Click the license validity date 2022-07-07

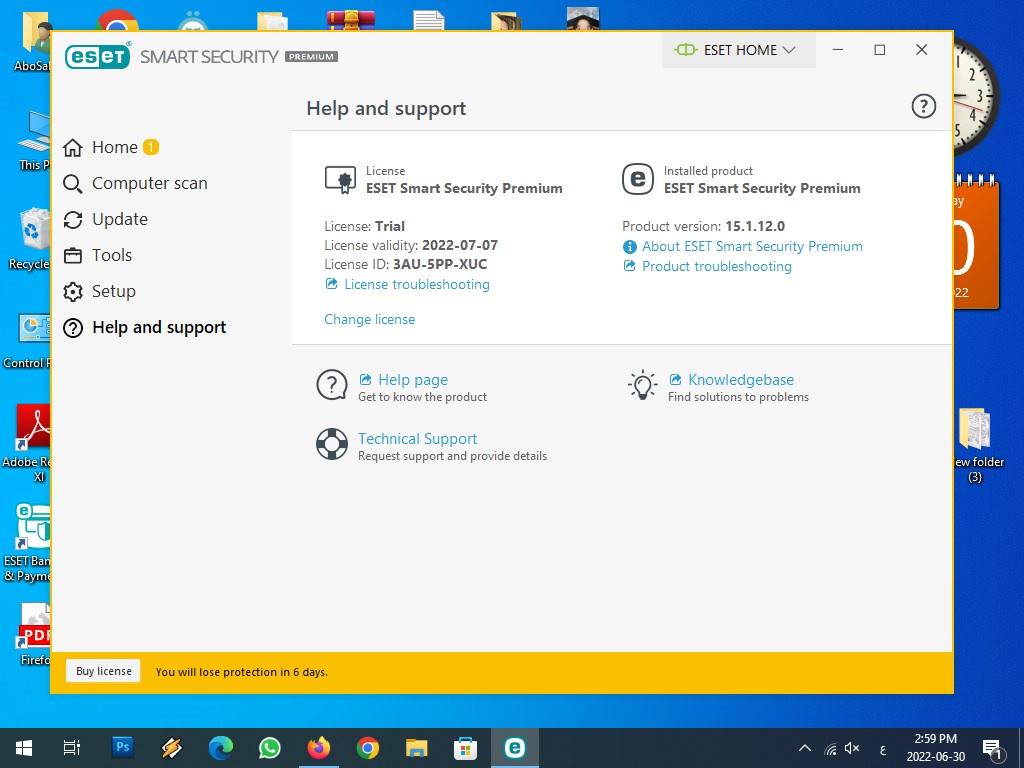(460, 246)
